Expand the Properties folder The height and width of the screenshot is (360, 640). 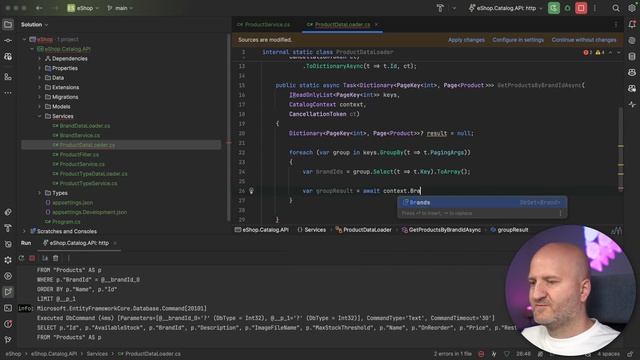tap(40, 68)
